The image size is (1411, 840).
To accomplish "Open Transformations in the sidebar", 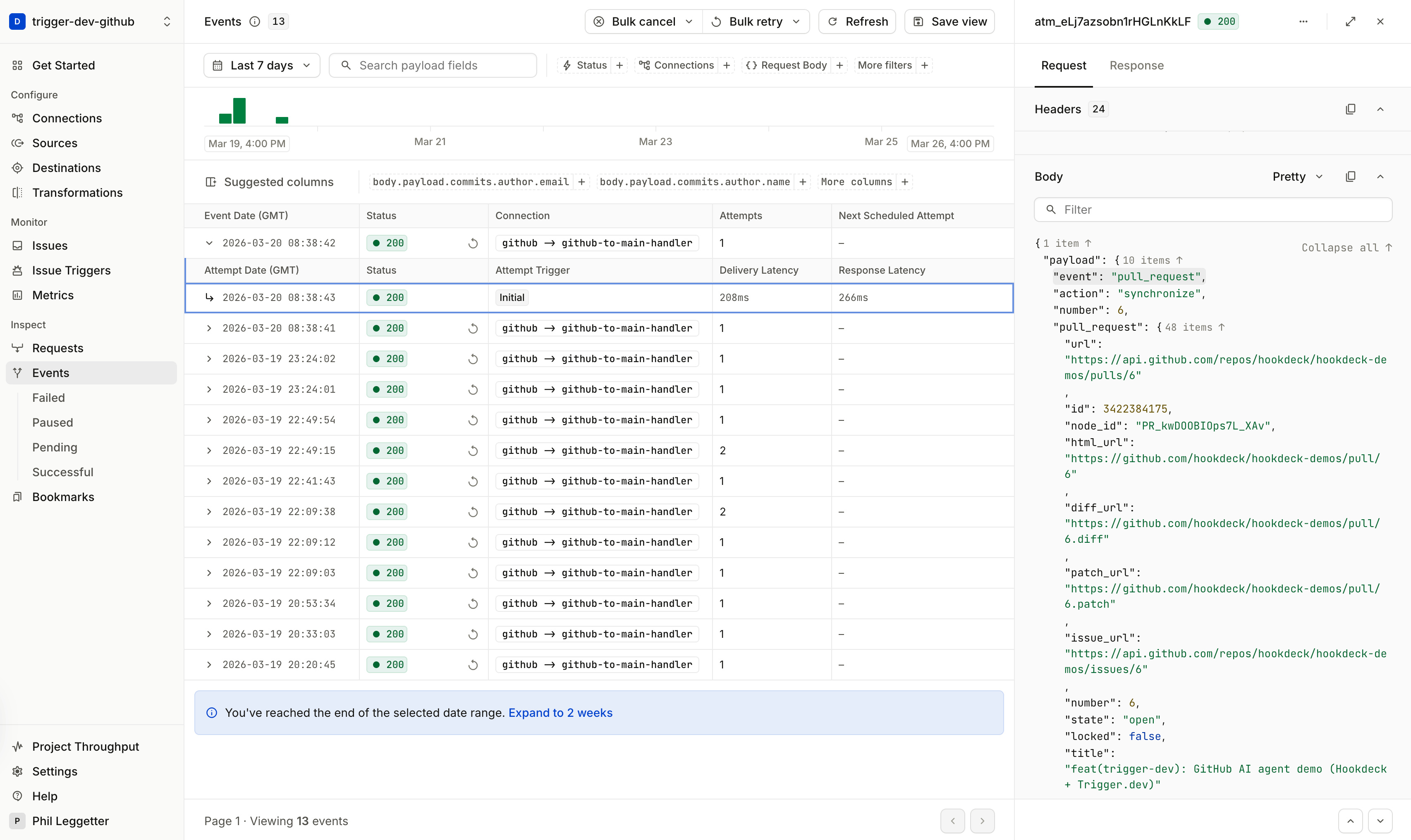I will coord(78,193).
